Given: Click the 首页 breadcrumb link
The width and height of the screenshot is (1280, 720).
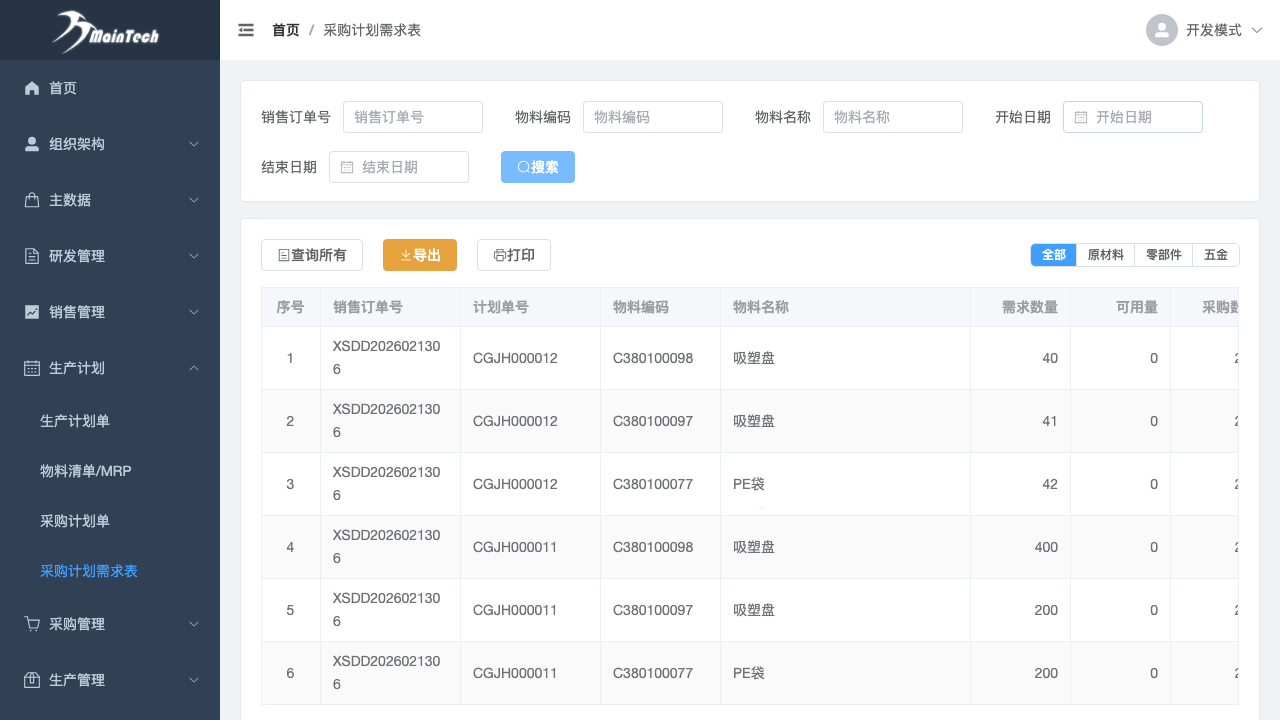Looking at the screenshot, I should 285,30.
